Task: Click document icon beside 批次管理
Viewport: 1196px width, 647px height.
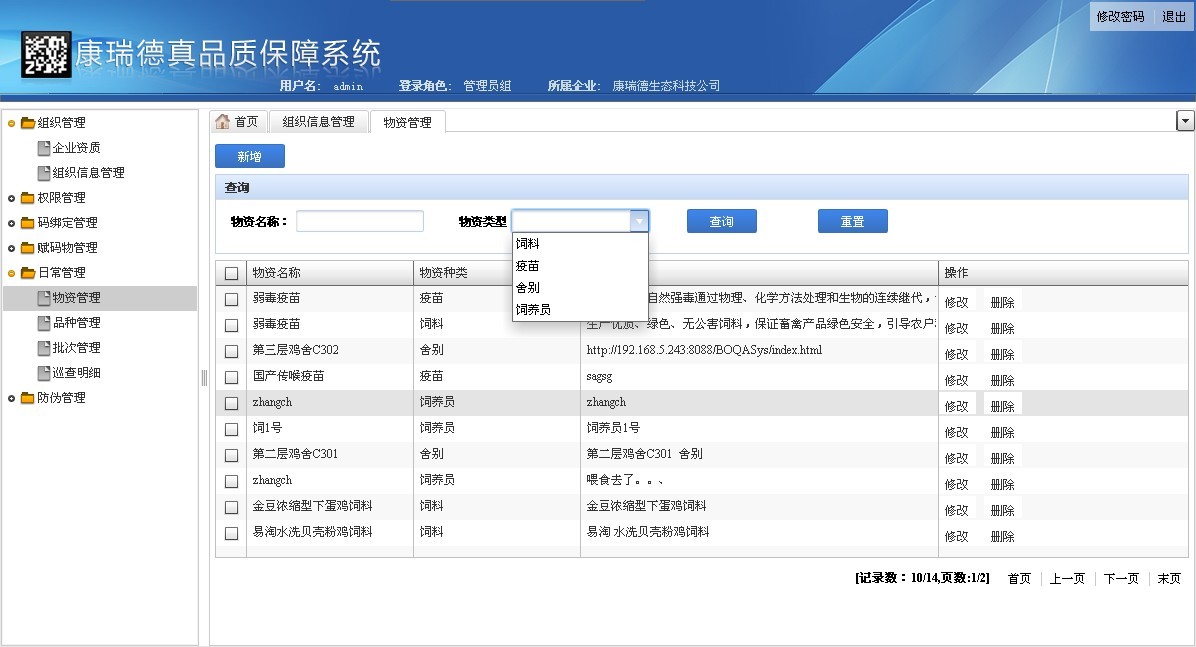Action: coord(44,348)
